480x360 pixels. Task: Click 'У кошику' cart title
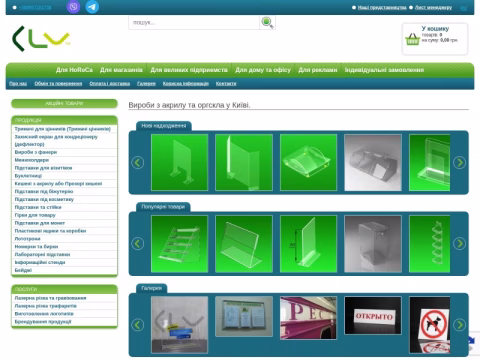(x=435, y=29)
